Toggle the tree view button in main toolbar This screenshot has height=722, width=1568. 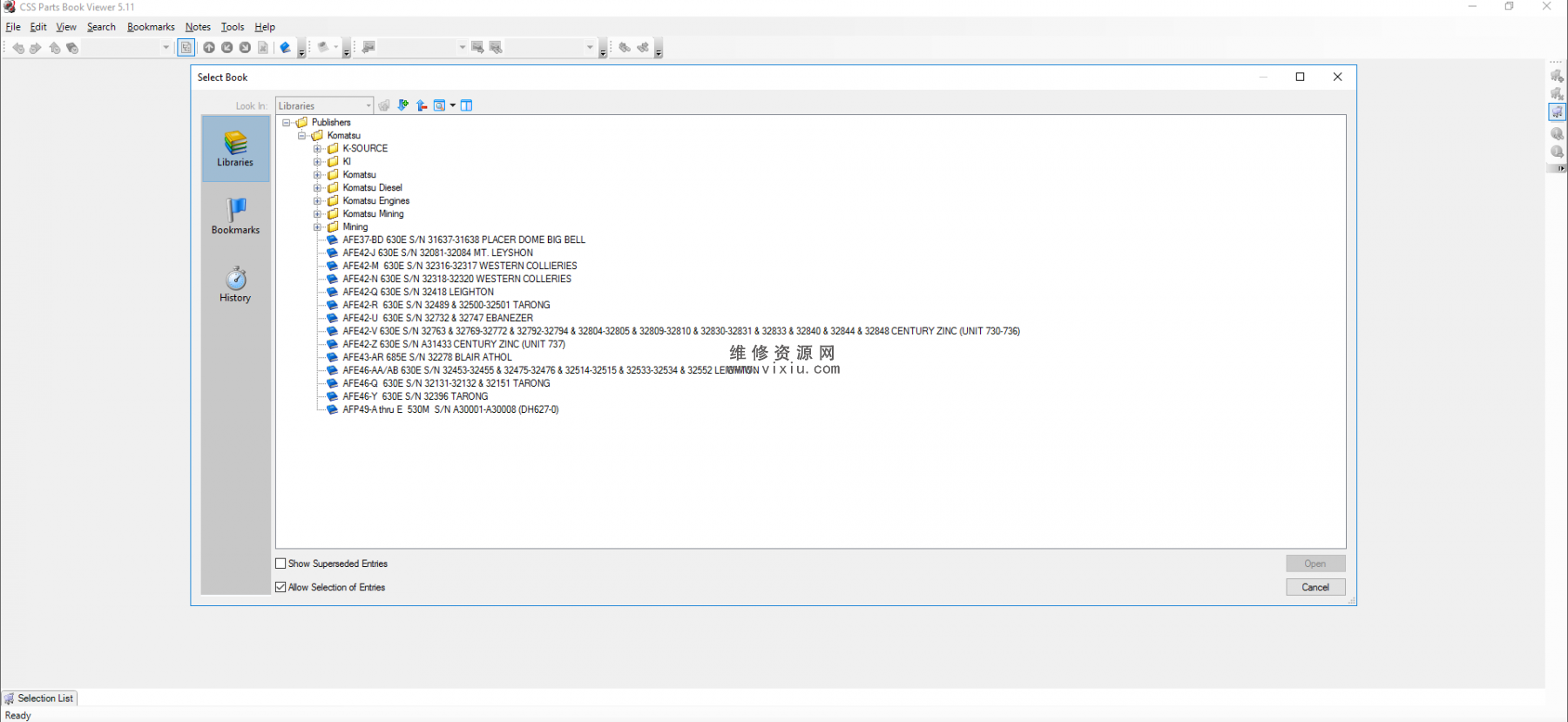click(186, 48)
